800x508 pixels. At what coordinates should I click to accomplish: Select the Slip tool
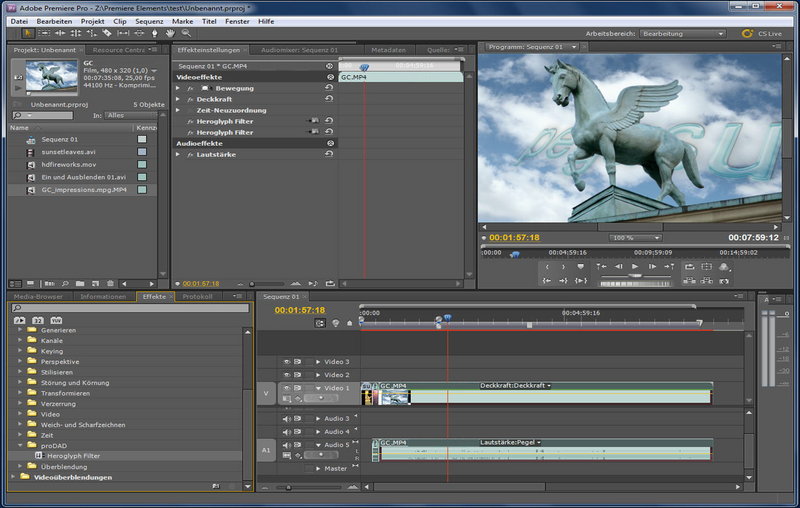click(x=123, y=33)
